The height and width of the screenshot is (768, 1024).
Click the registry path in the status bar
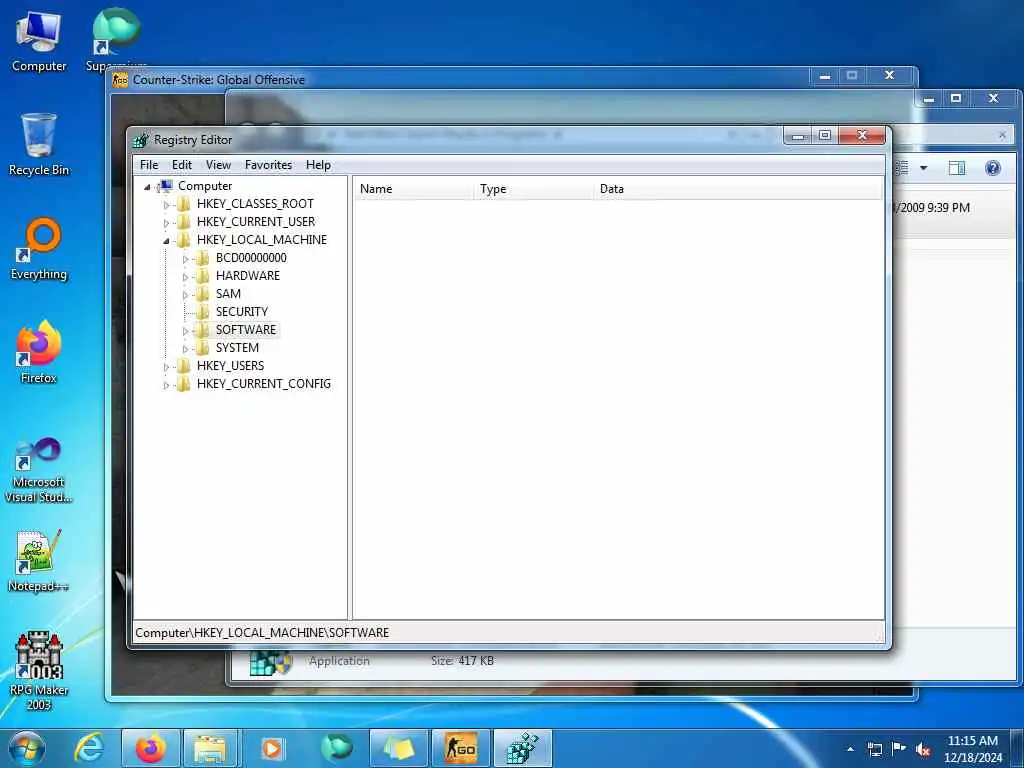click(x=262, y=633)
